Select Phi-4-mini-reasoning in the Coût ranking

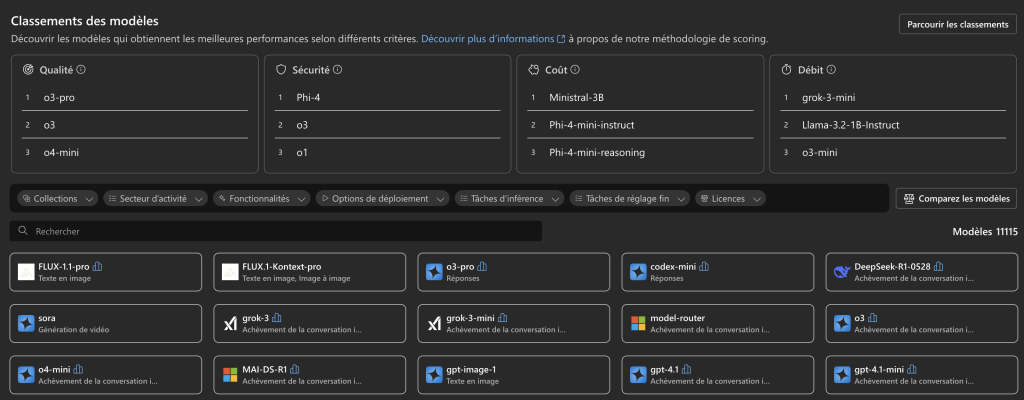coord(597,152)
